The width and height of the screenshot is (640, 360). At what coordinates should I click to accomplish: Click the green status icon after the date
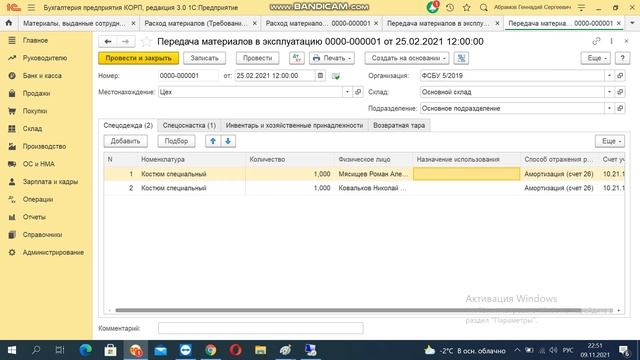[x=336, y=76]
